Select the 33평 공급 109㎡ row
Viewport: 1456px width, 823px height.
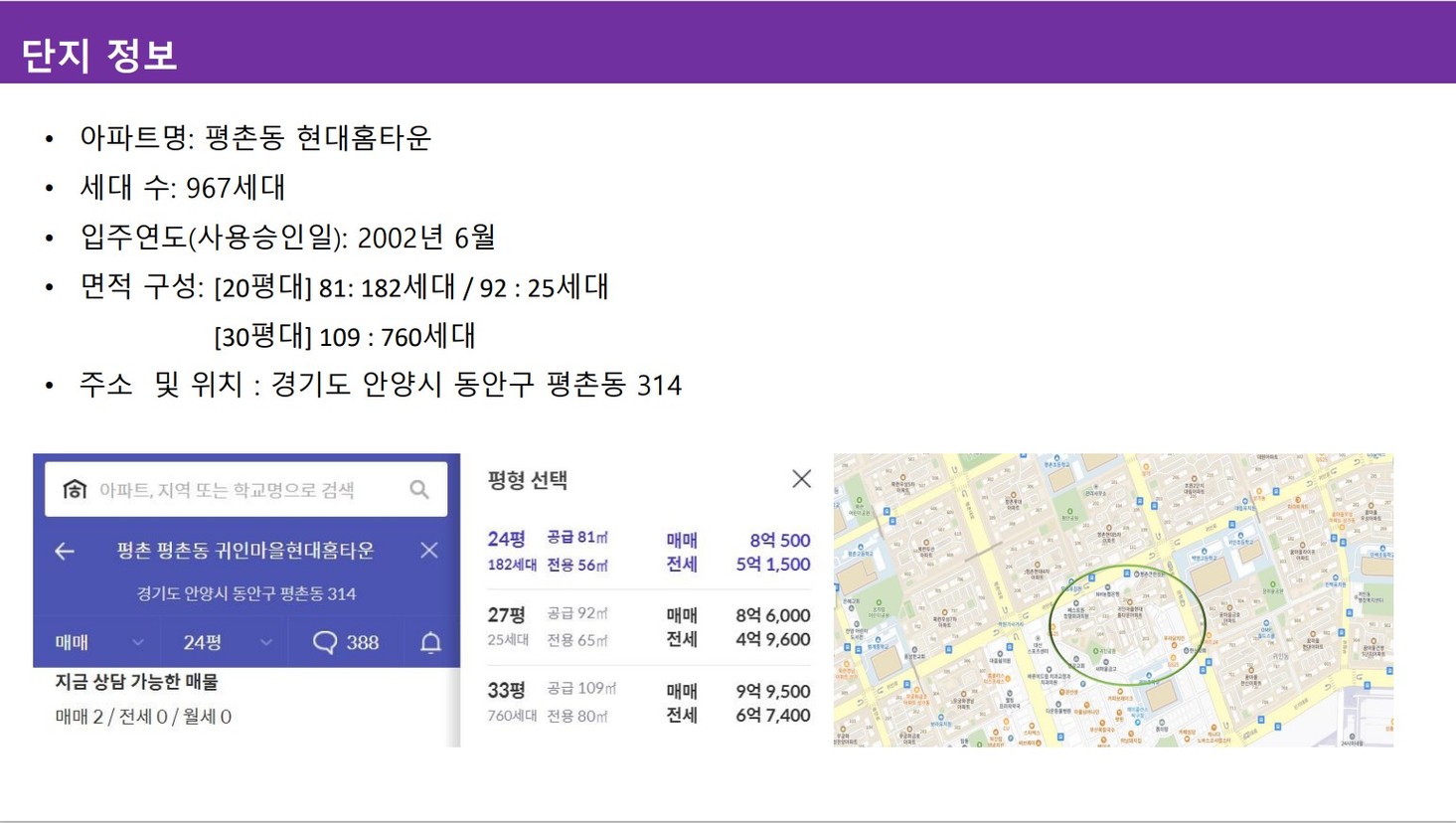click(x=648, y=703)
